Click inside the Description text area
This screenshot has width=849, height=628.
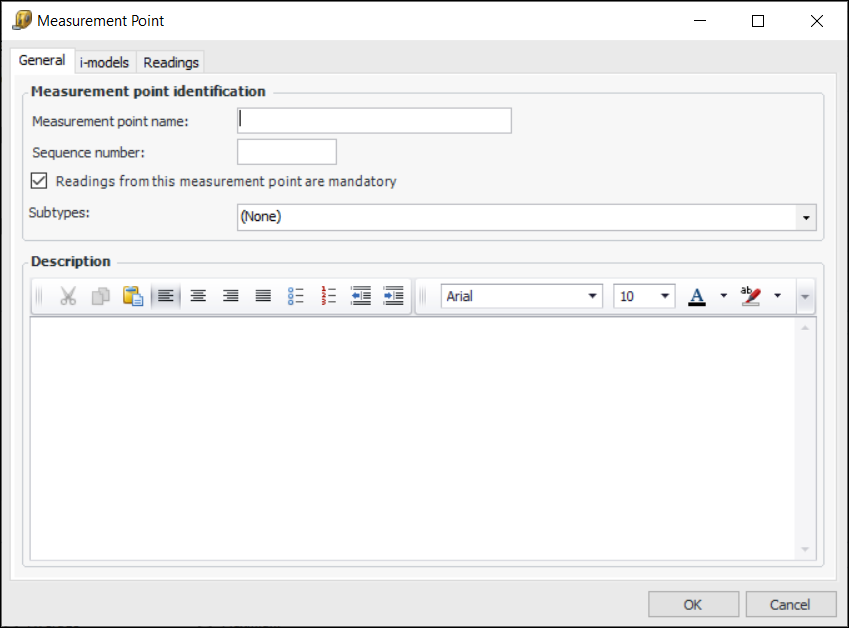click(413, 439)
